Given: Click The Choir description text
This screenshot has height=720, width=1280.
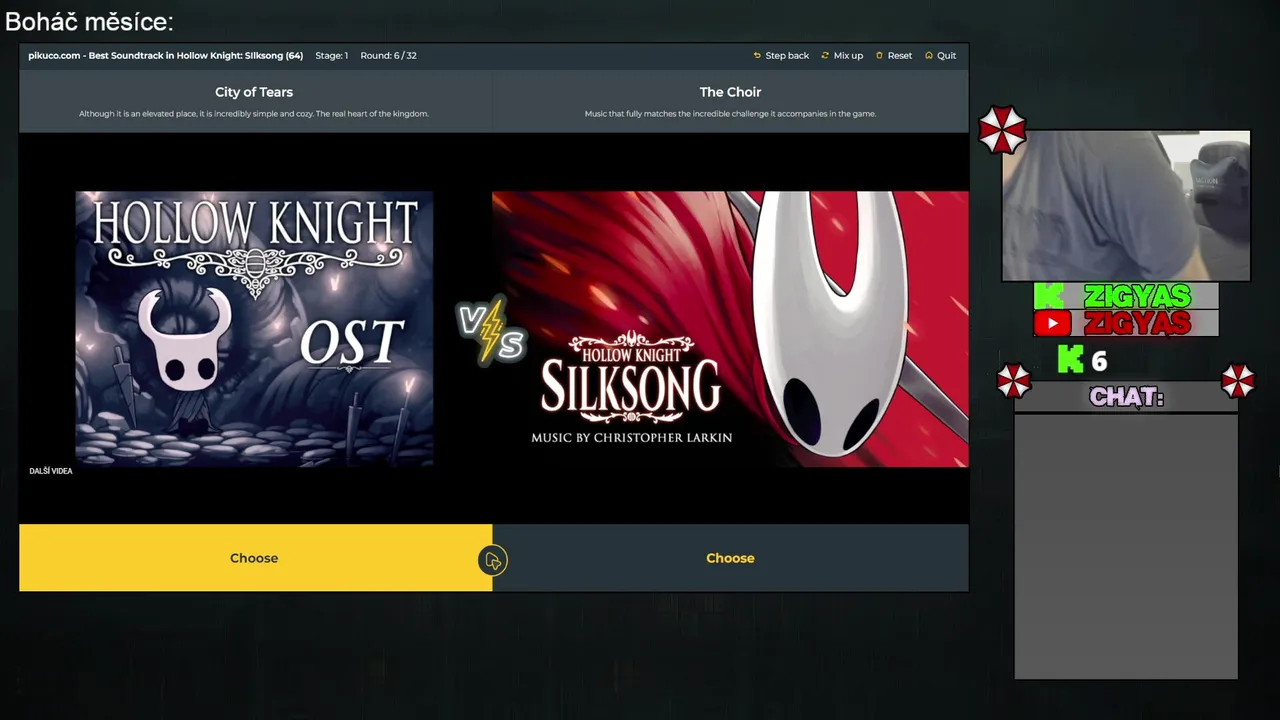Looking at the screenshot, I should tap(730, 114).
